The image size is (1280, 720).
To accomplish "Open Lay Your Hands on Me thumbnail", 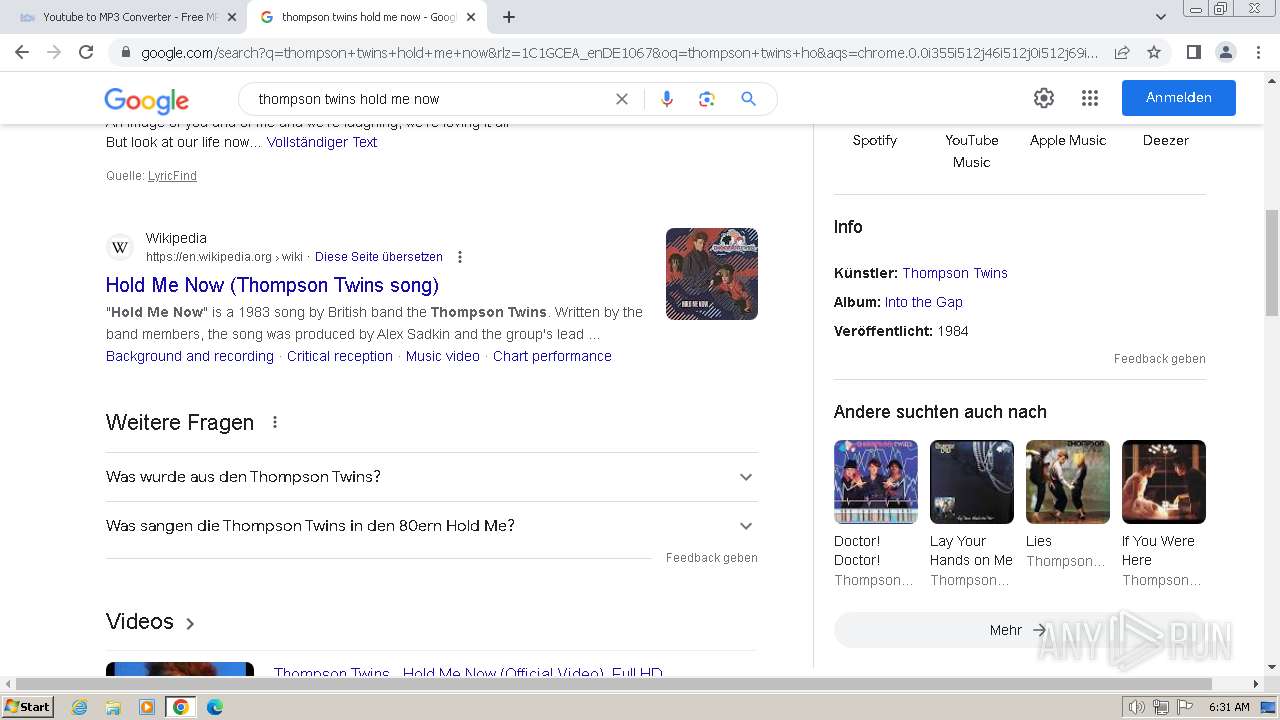I will pyautogui.click(x=972, y=482).
